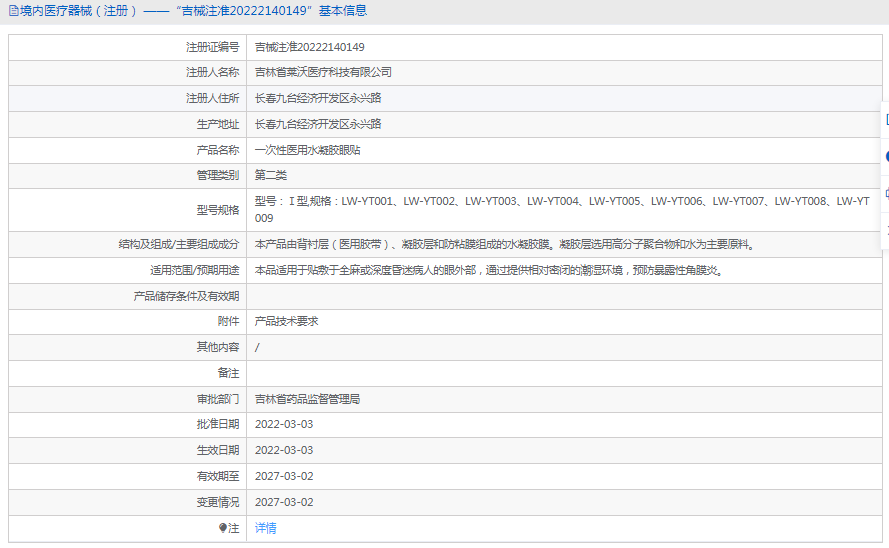Viewport: 889px width, 548px height.
Task: Click the 产品技术要求 attachment text
Action: click(286, 321)
